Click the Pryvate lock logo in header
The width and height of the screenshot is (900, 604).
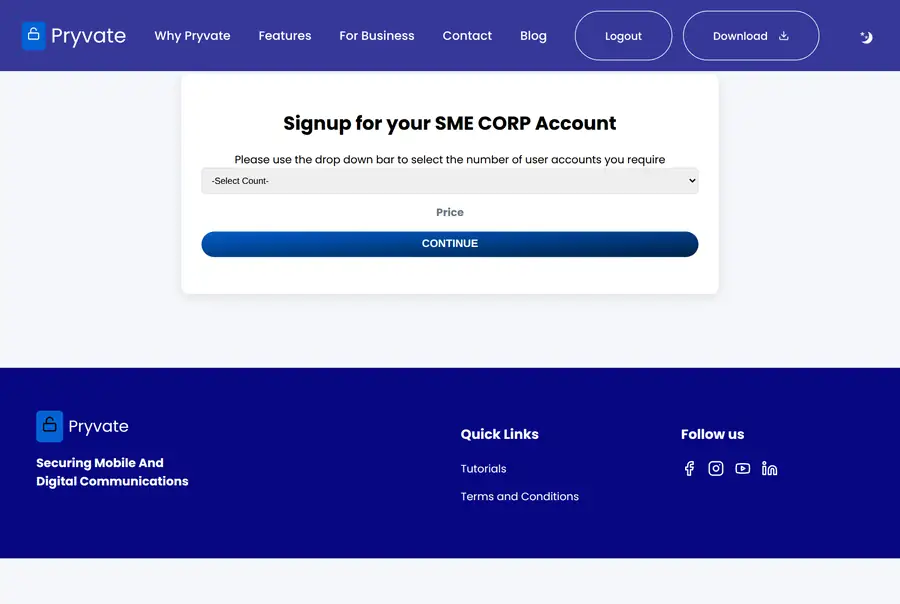pos(33,36)
